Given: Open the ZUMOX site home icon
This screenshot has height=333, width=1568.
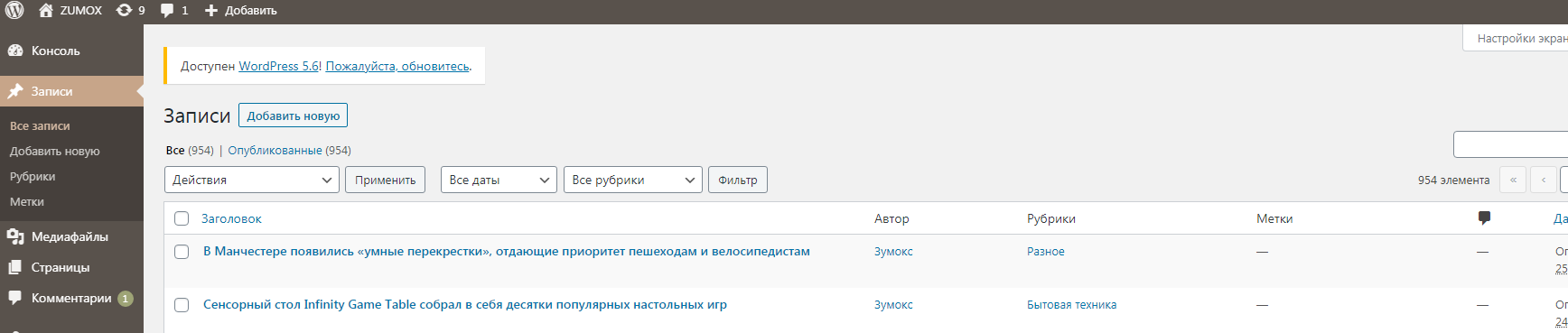Looking at the screenshot, I should 46,10.
